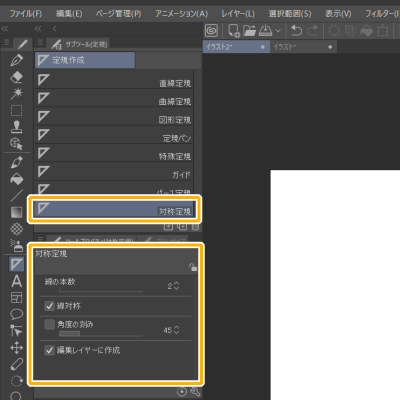Click the Save icon in command bar
This screenshot has height=400, width=400.
pos(266,31)
